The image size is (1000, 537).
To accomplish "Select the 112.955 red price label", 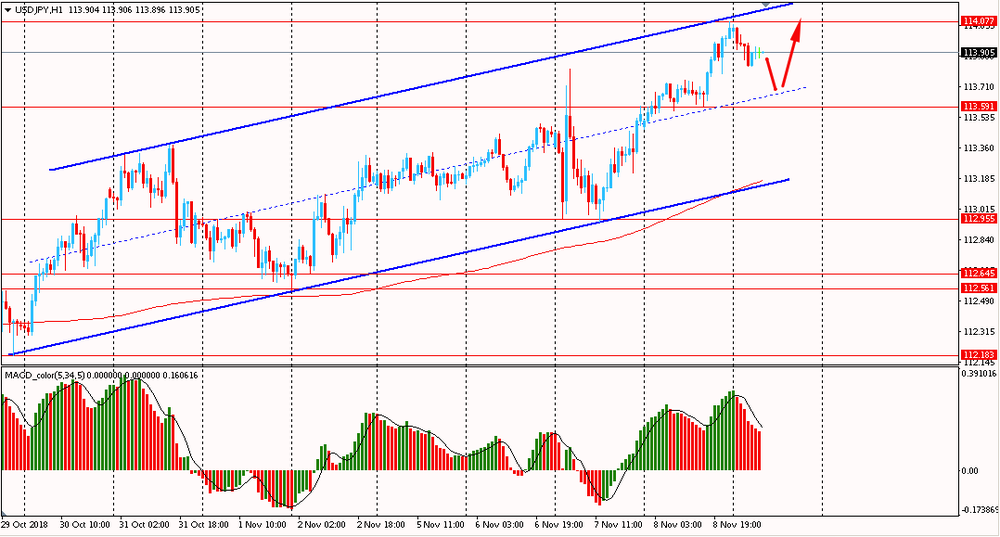I will click(977, 218).
